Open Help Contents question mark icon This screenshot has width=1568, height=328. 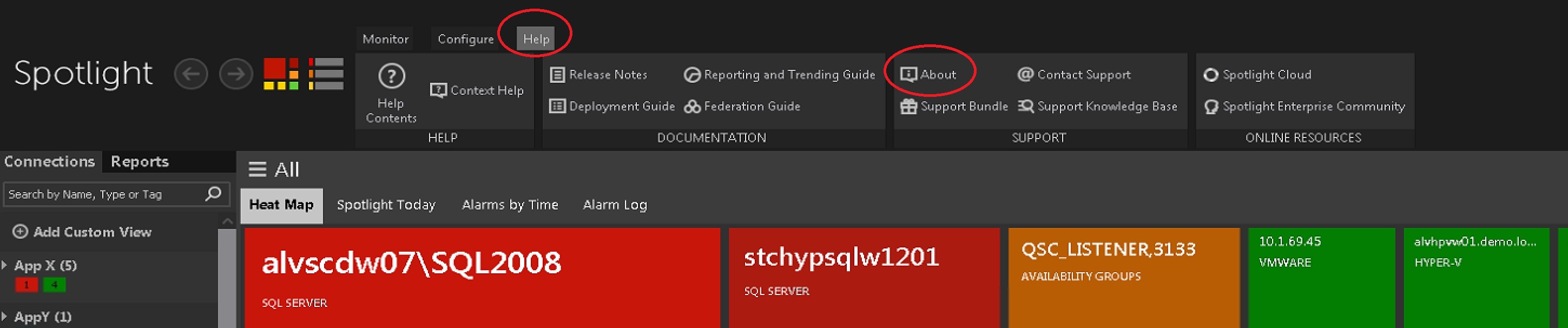391,77
